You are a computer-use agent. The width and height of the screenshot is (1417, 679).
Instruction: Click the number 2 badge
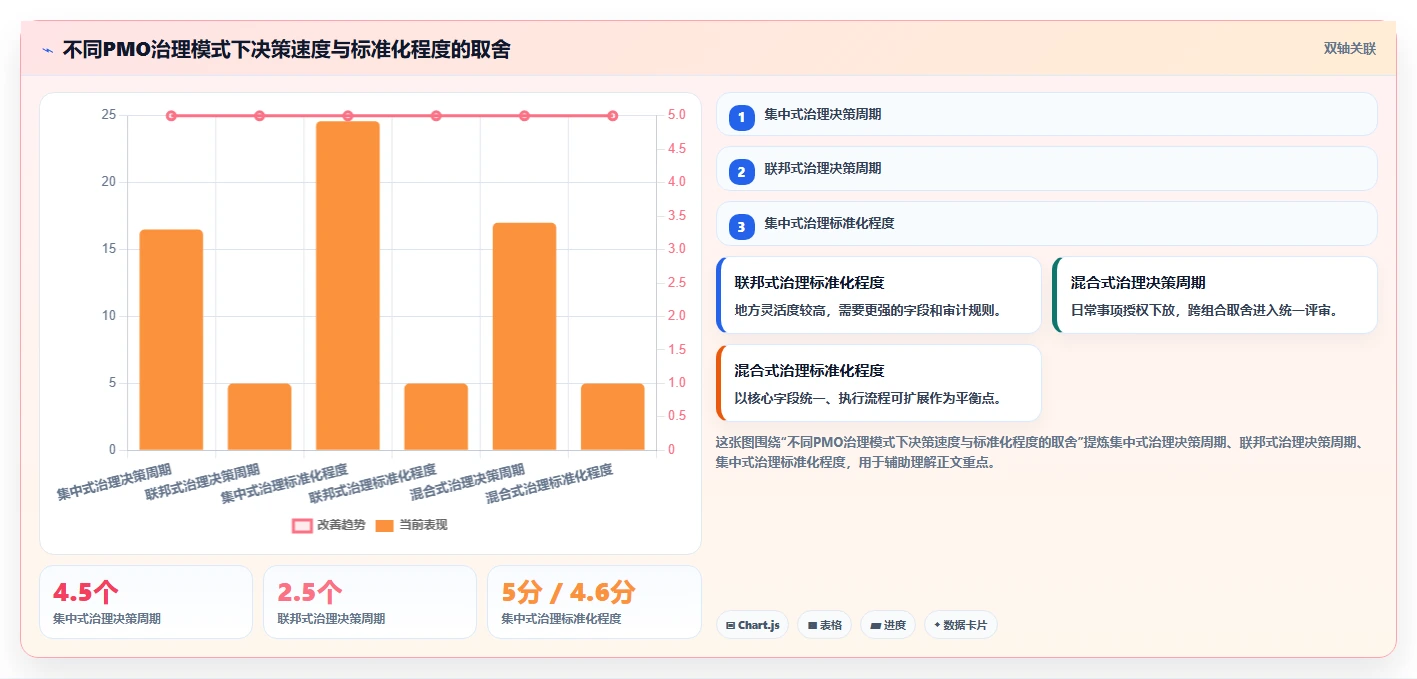[x=741, y=172]
